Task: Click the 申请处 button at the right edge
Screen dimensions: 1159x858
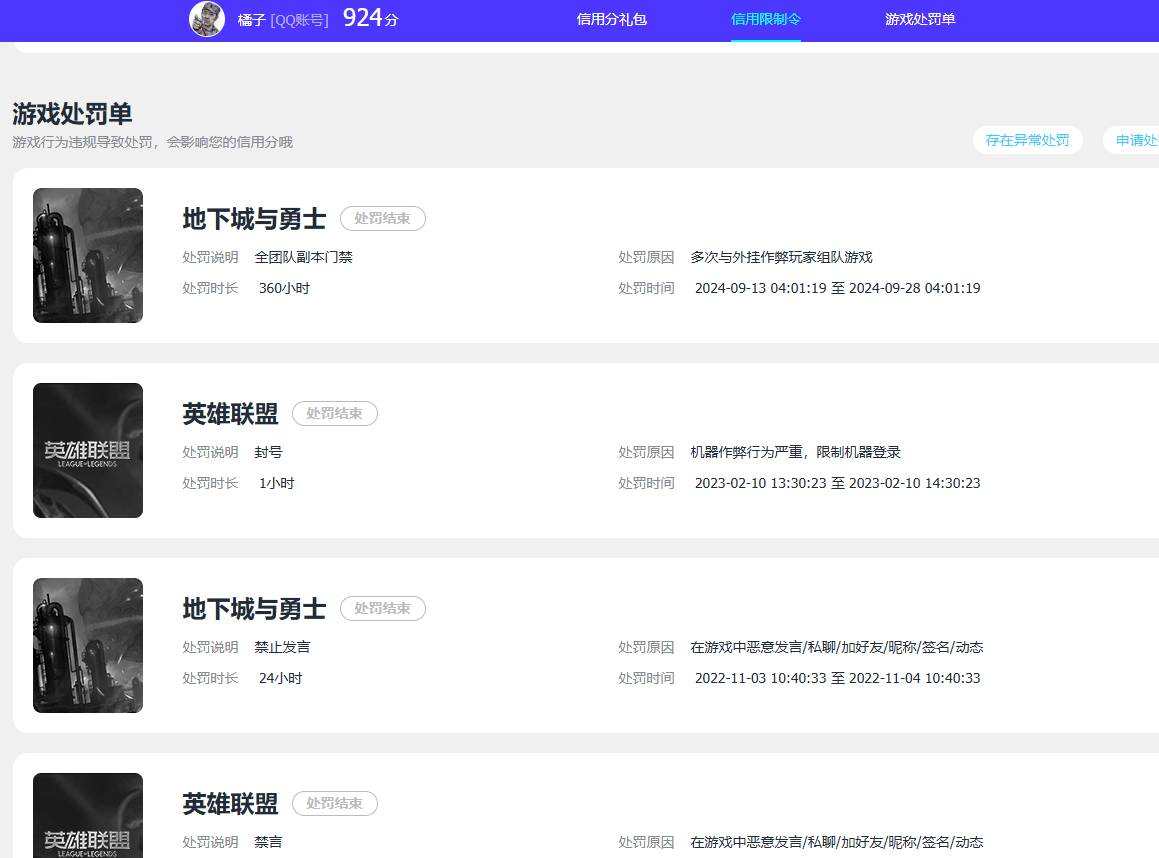Action: pos(1132,140)
